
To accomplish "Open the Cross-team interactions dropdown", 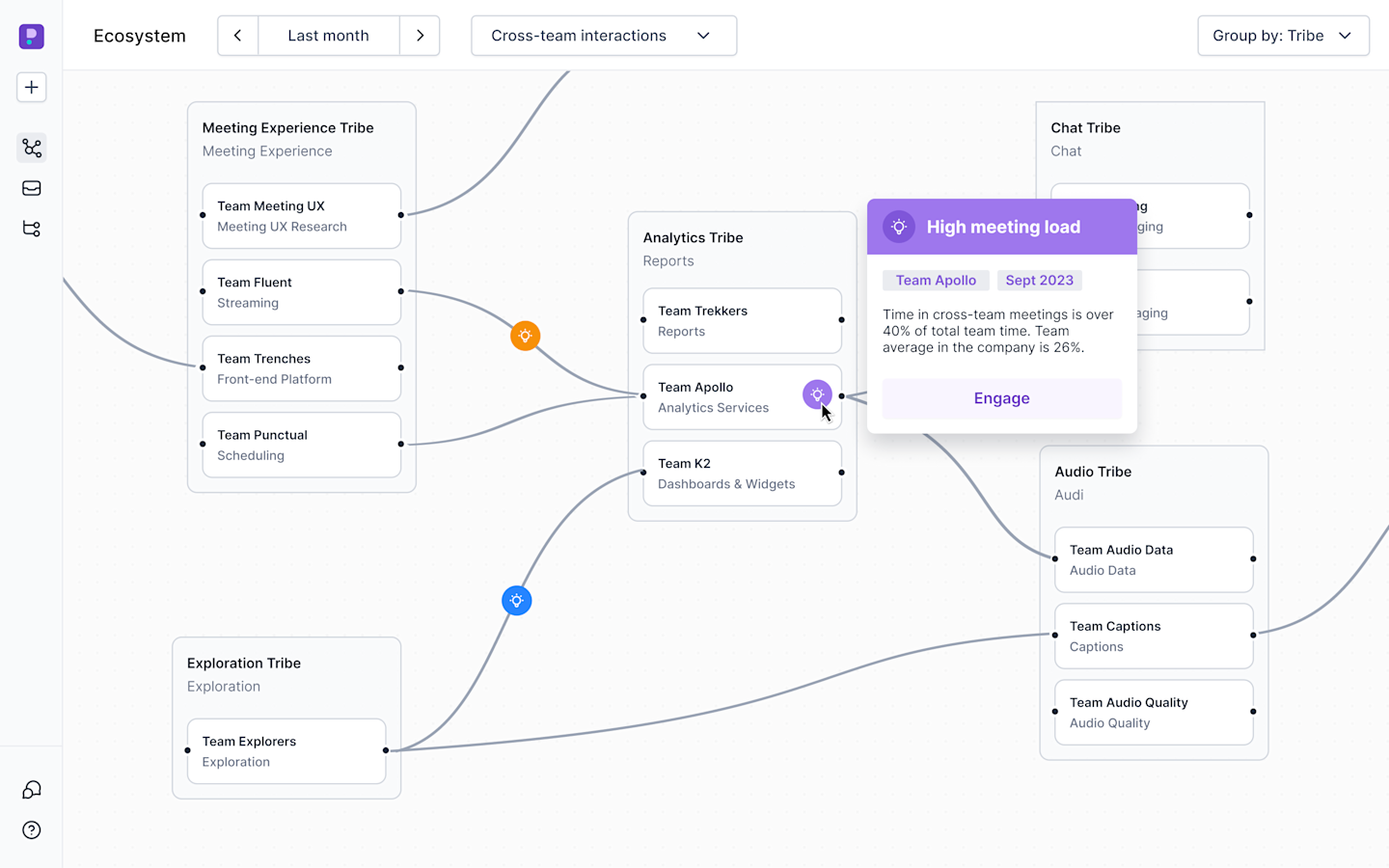I will tap(604, 35).
